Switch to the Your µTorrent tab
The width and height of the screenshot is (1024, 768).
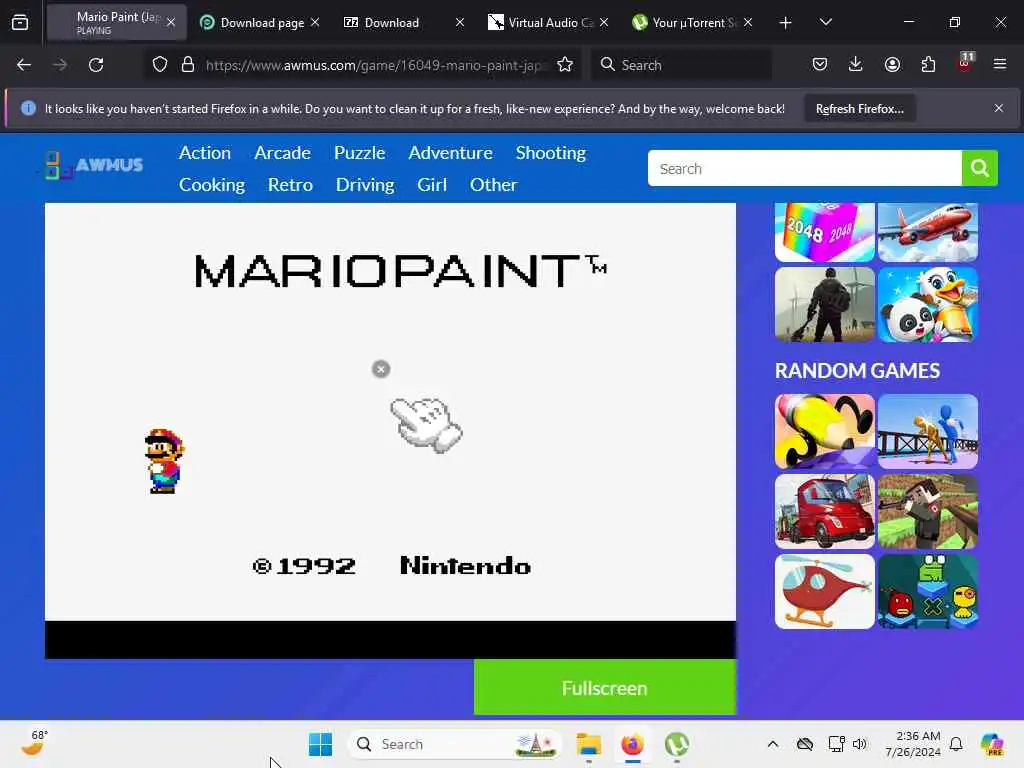click(x=693, y=22)
